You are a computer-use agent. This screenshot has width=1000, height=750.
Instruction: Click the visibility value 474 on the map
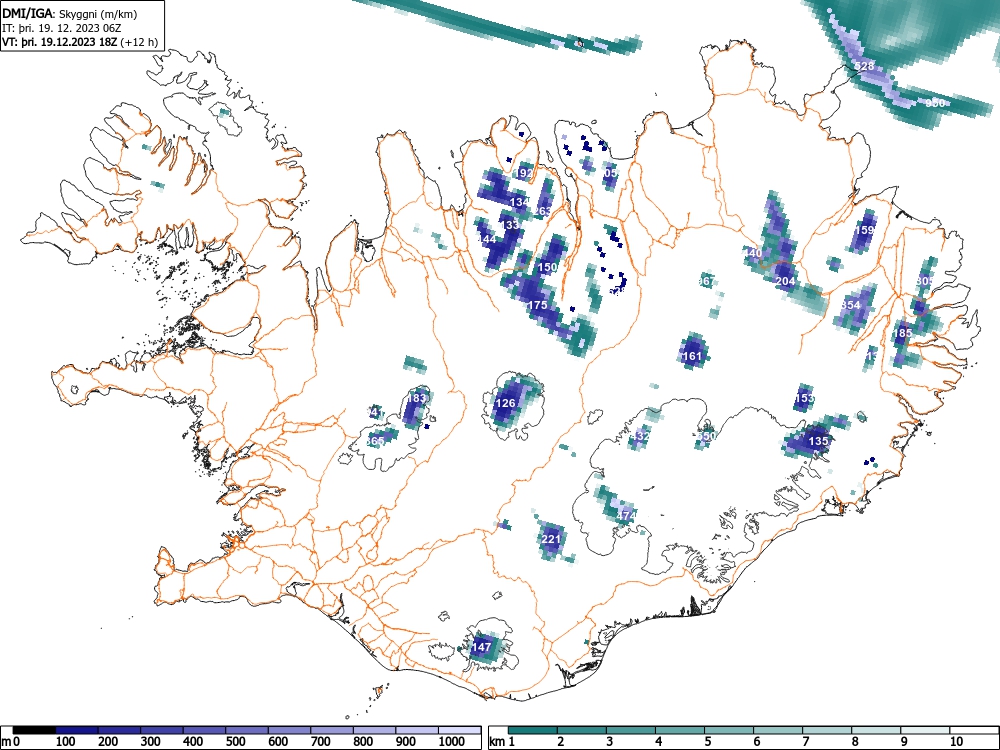tap(627, 515)
